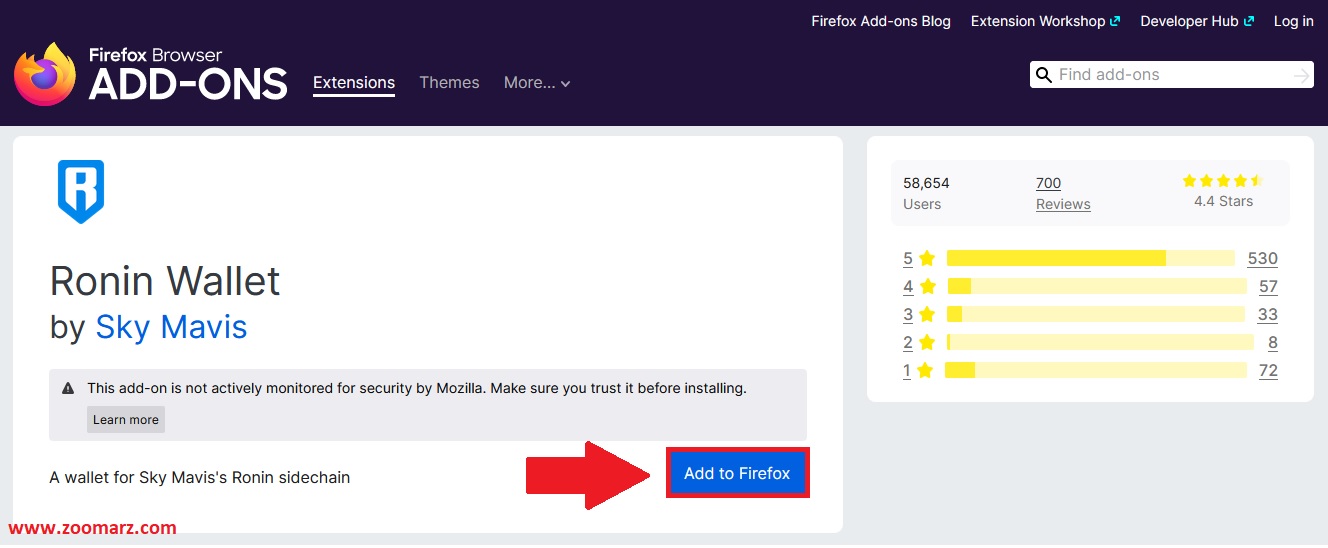This screenshot has width=1328, height=548.
Task: Click the 4.4 Stars label
Action: tap(1223, 201)
